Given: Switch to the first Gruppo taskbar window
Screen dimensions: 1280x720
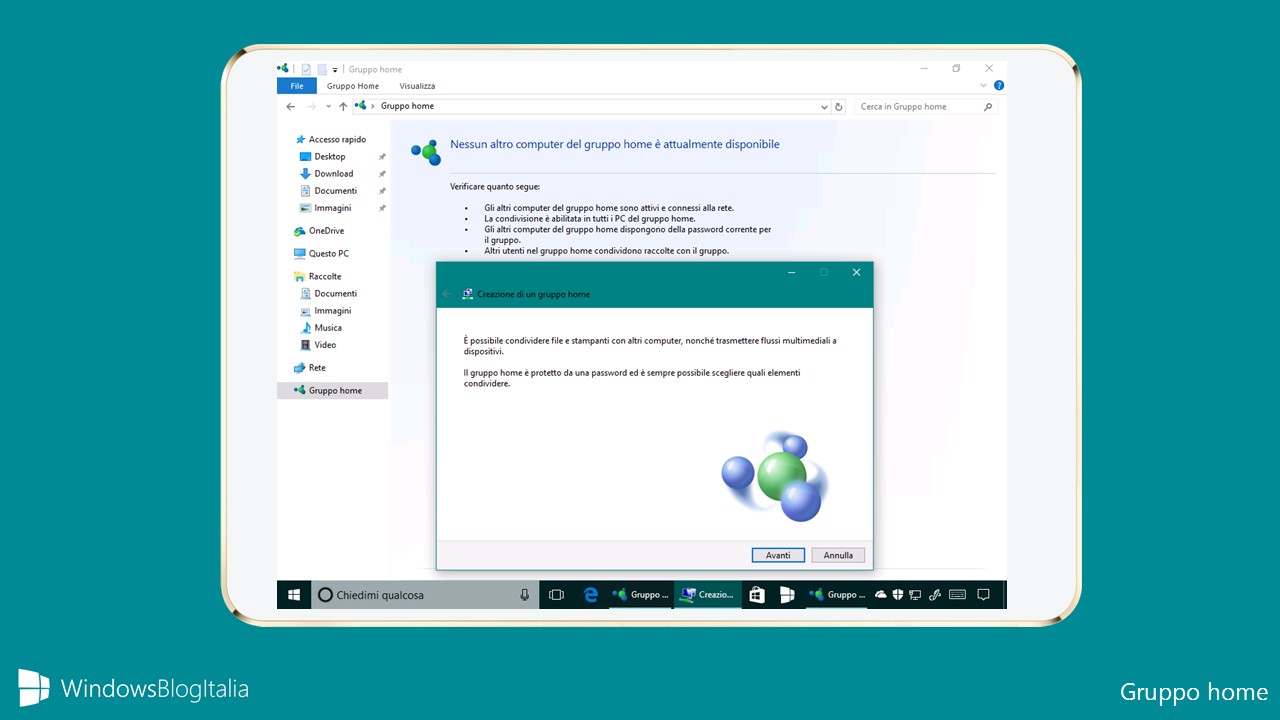Looking at the screenshot, I should tap(641, 594).
